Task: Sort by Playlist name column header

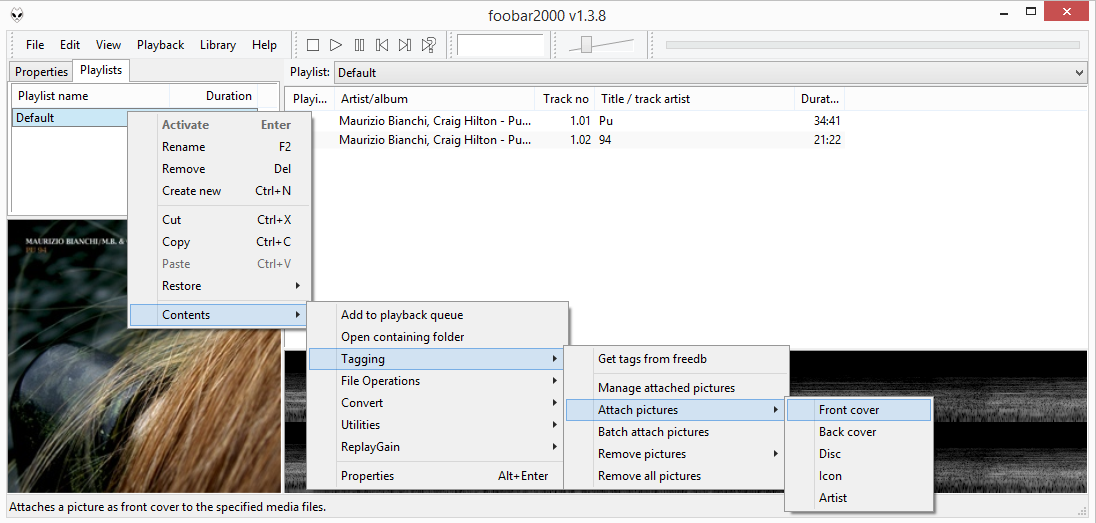Action: (x=91, y=96)
